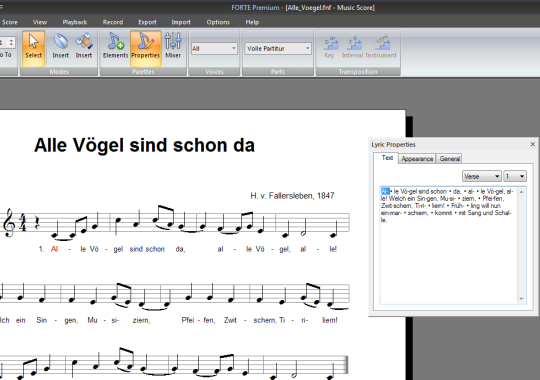This screenshot has width=540, height=380.
Task: Click the treble clef on first staff
Action: pyautogui.click(x=9, y=223)
